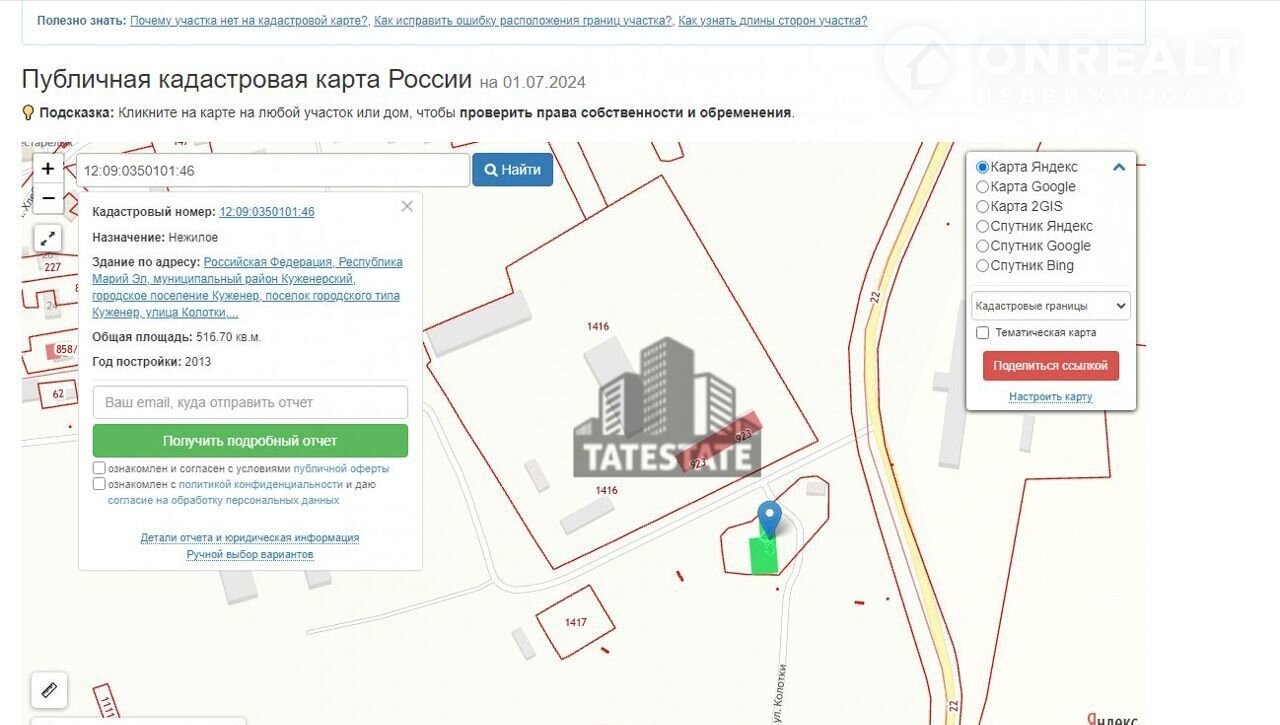Select Спутник Яндекс radio option
The width and height of the screenshot is (1280, 725).
[982, 226]
